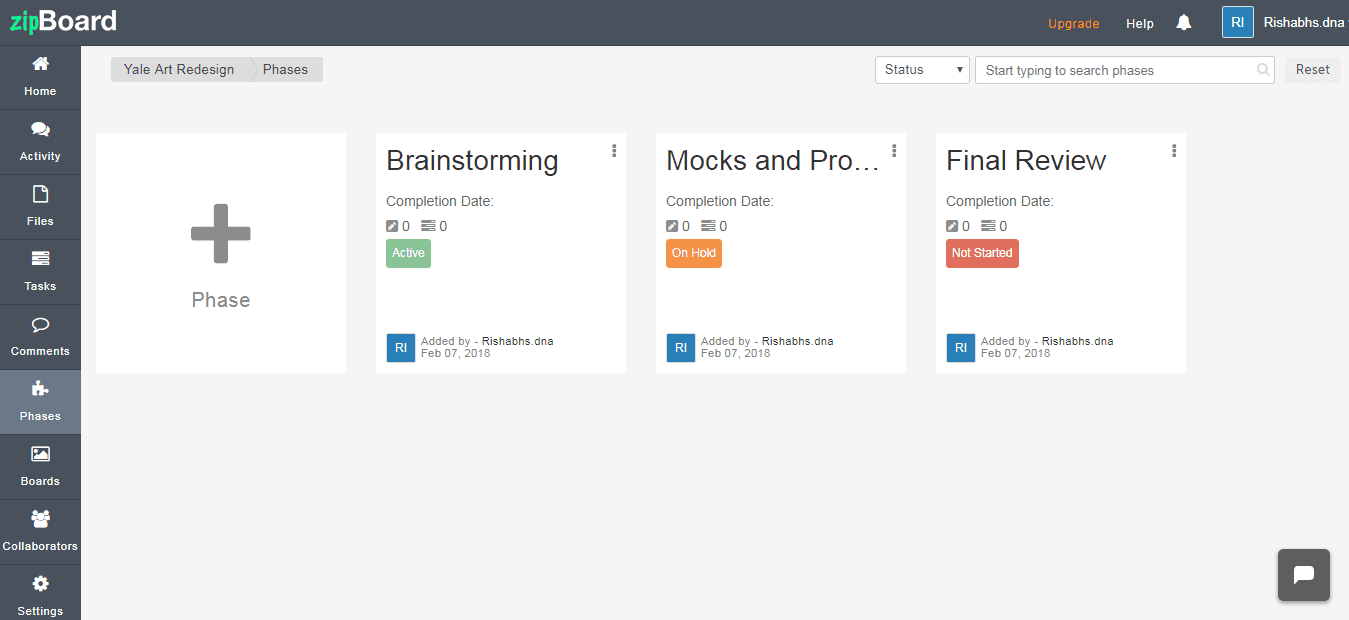This screenshot has width=1349, height=620.
Task: Expand the Status filter dropdown
Action: 921,70
